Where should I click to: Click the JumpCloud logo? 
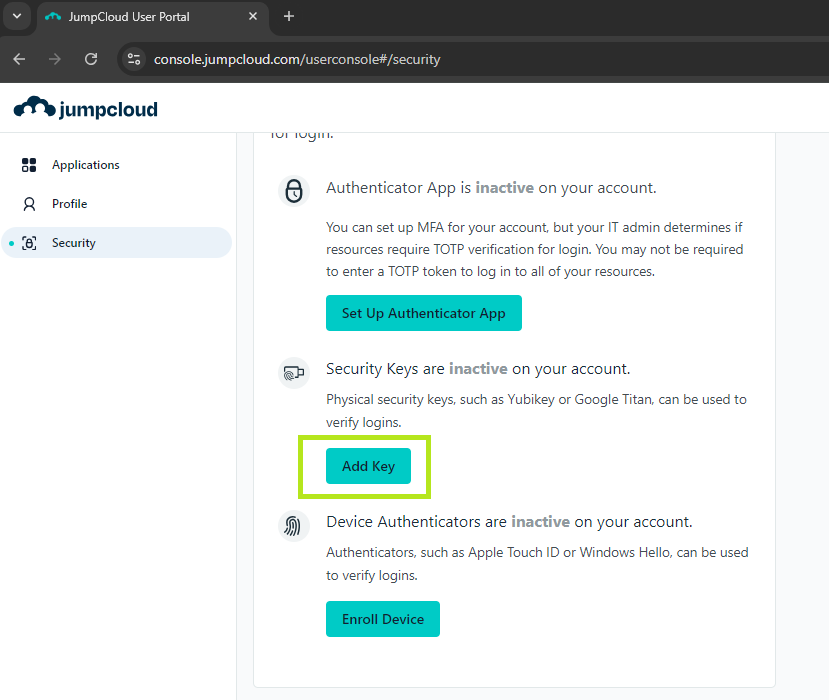pos(86,108)
